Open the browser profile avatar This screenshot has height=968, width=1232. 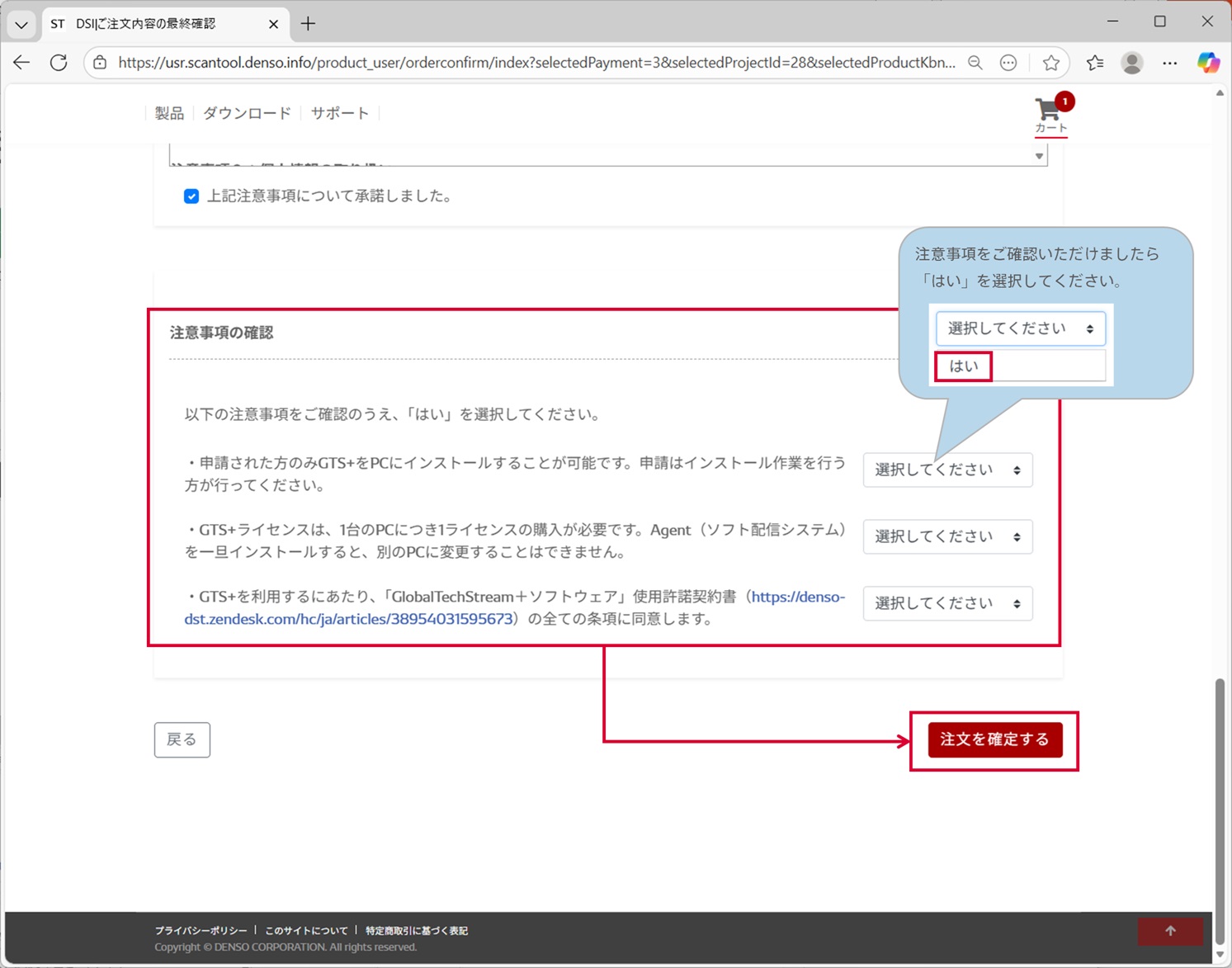tap(1132, 63)
